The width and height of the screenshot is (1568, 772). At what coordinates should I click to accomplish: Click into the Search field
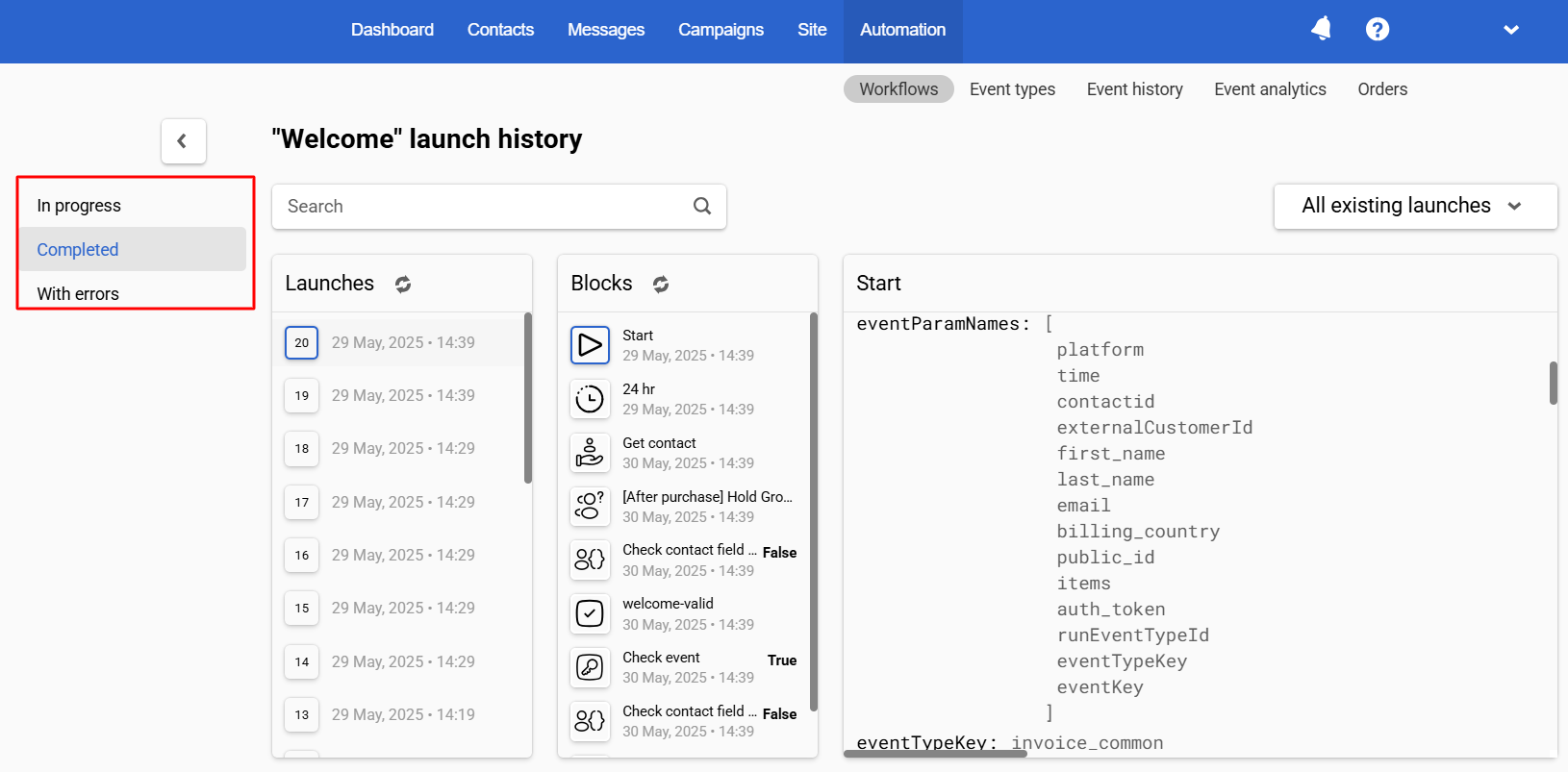481,207
